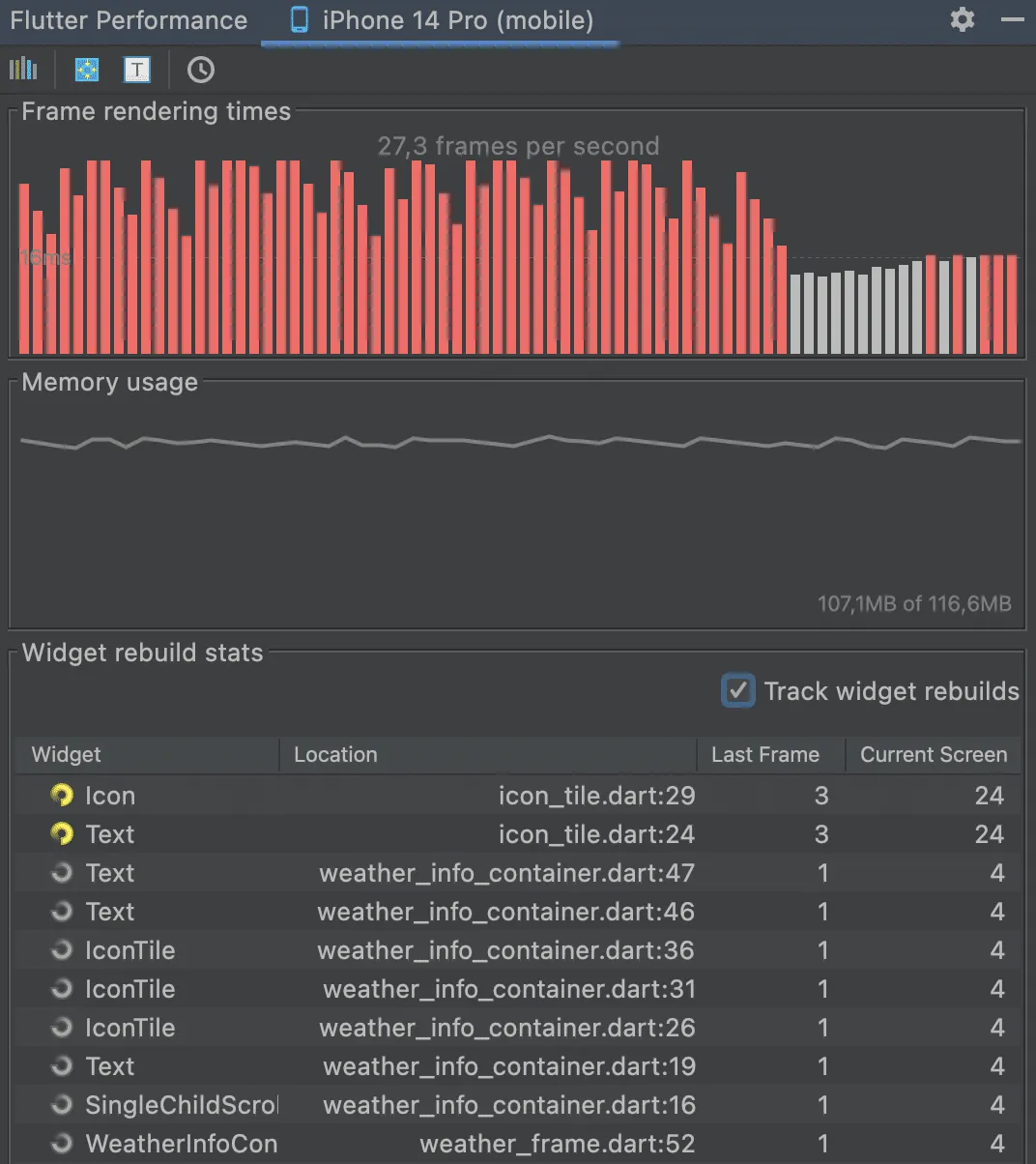
Task: Uncheck the Track widget rebuilds checkbox
Action: 736,690
